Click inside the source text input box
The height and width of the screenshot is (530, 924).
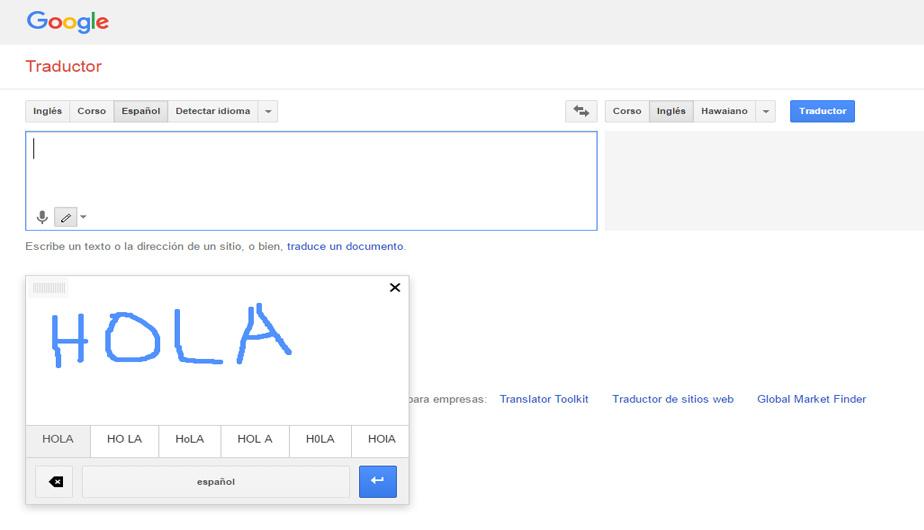[310, 170]
